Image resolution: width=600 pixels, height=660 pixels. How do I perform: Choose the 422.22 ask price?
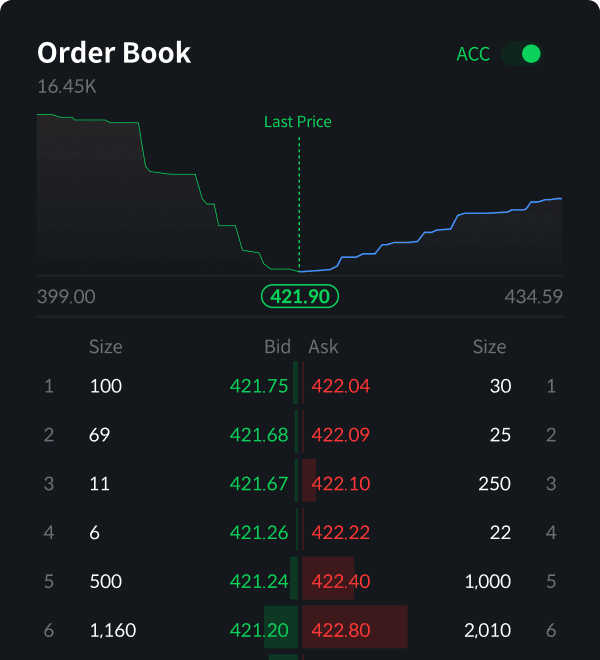341,533
